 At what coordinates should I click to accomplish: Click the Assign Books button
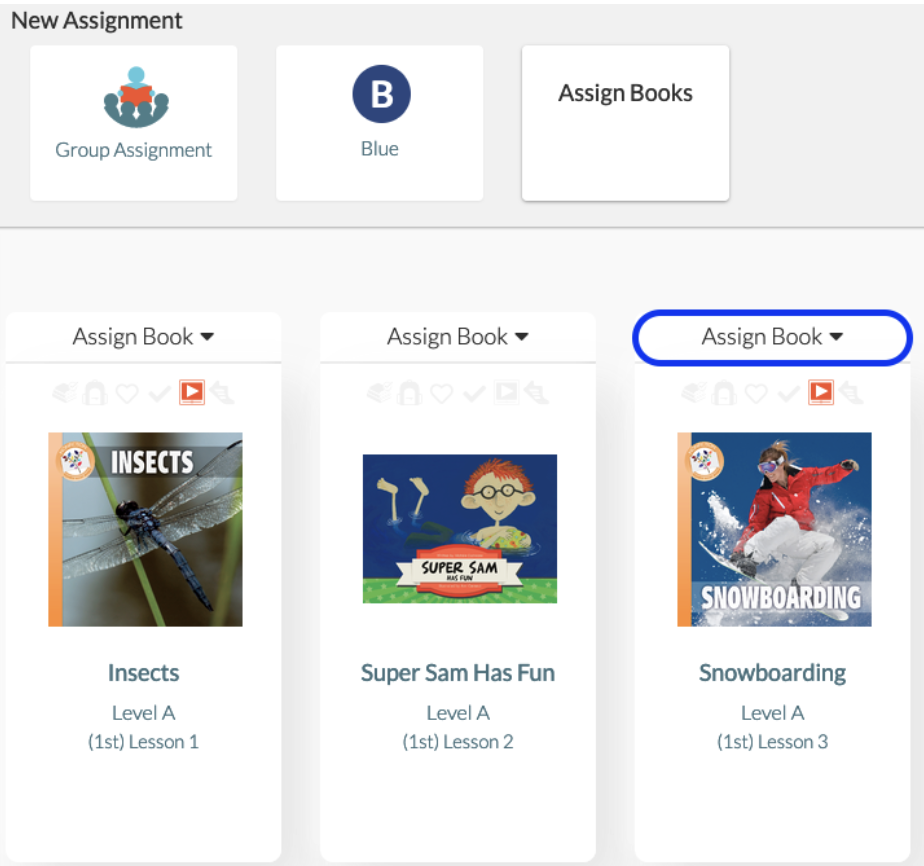click(x=625, y=123)
